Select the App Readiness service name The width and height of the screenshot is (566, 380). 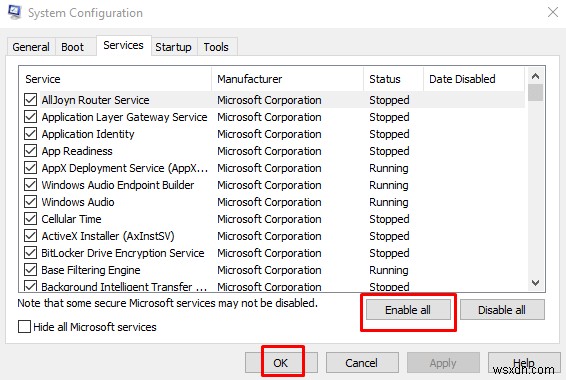77,151
